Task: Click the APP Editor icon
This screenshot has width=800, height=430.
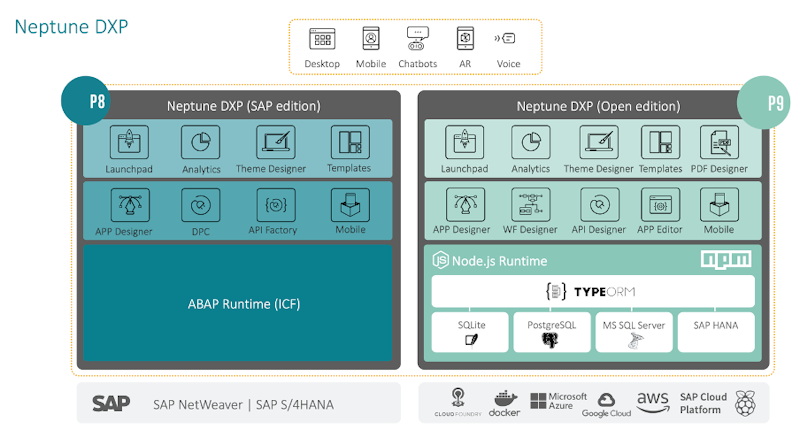Action: click(659, 206)
